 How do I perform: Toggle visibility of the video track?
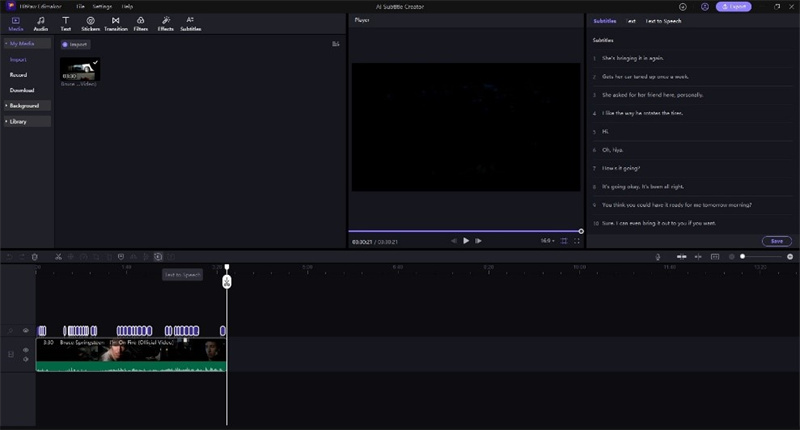(26, 350)
